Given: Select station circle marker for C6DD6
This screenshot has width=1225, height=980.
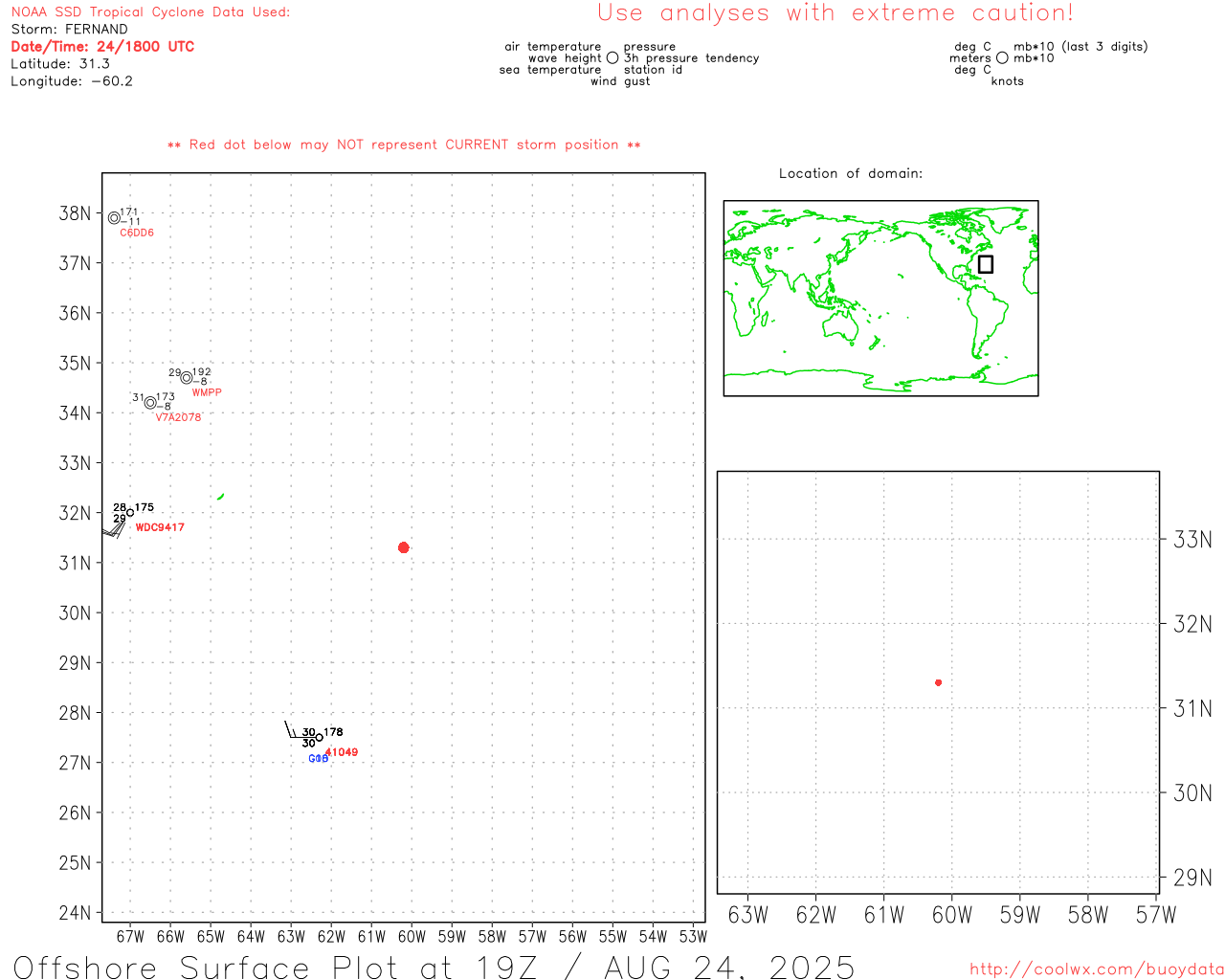Looking at the screenshot, I should (x=114, y=218).
